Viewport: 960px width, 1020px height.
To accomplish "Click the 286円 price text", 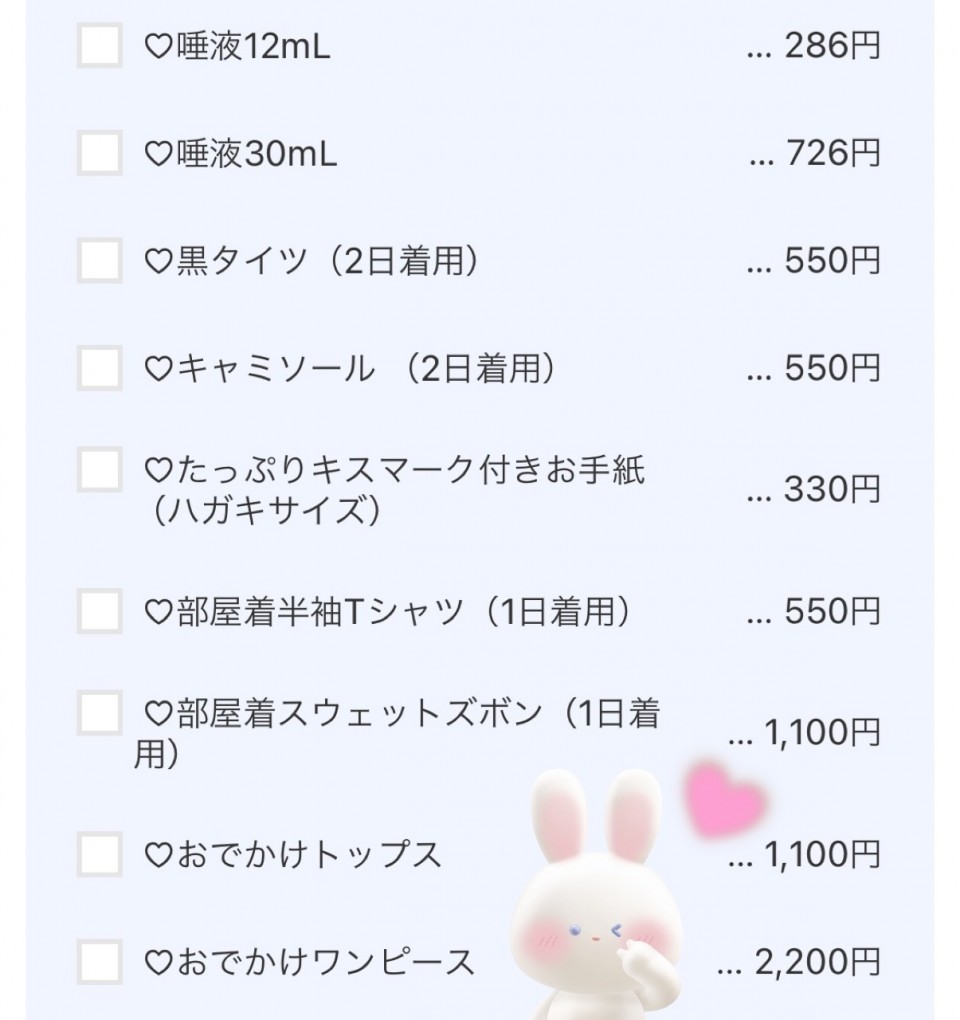I will (832, 47).
